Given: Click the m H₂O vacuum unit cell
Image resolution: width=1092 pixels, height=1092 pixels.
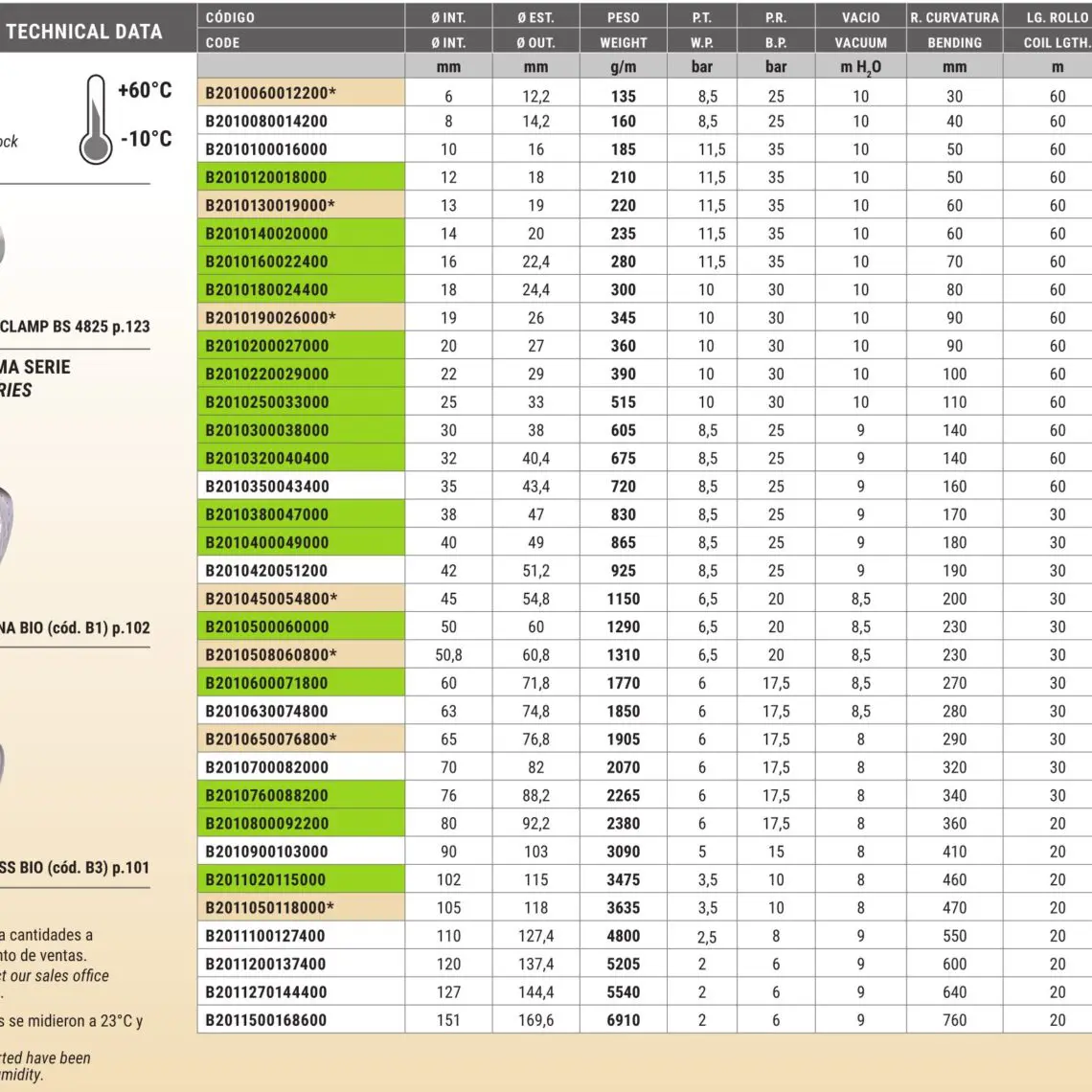Looking at the screenshot, I should pyautogui.click(x=860, y=67).
